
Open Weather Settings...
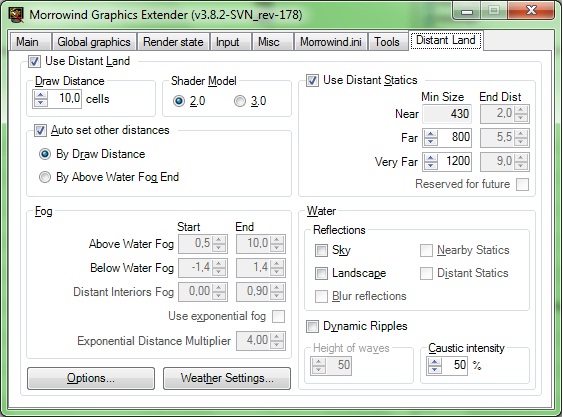(x=227, y=378)
